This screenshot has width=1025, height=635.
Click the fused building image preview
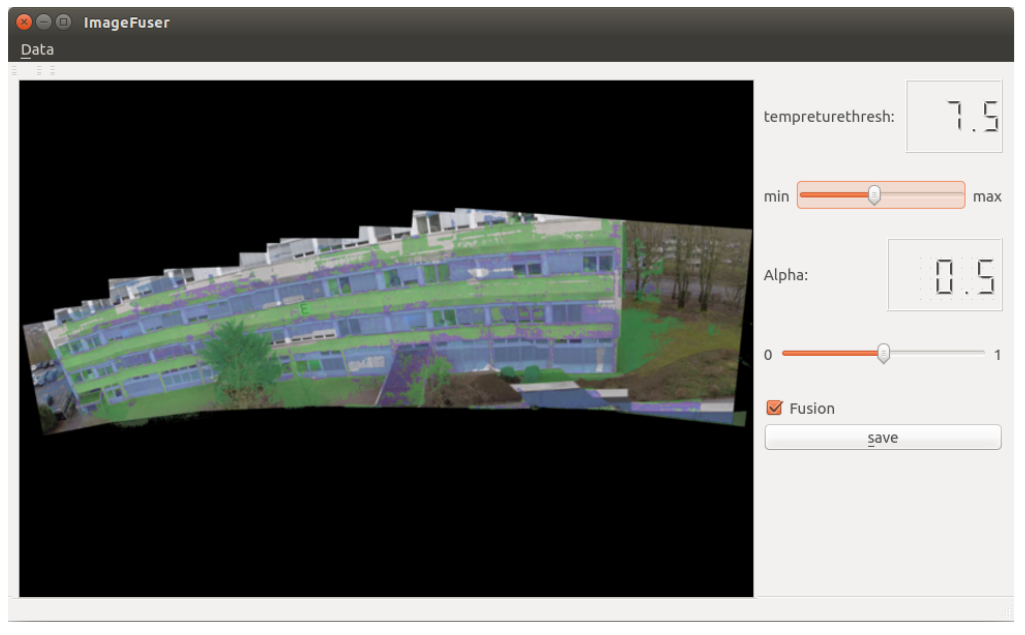coord(386,339)
